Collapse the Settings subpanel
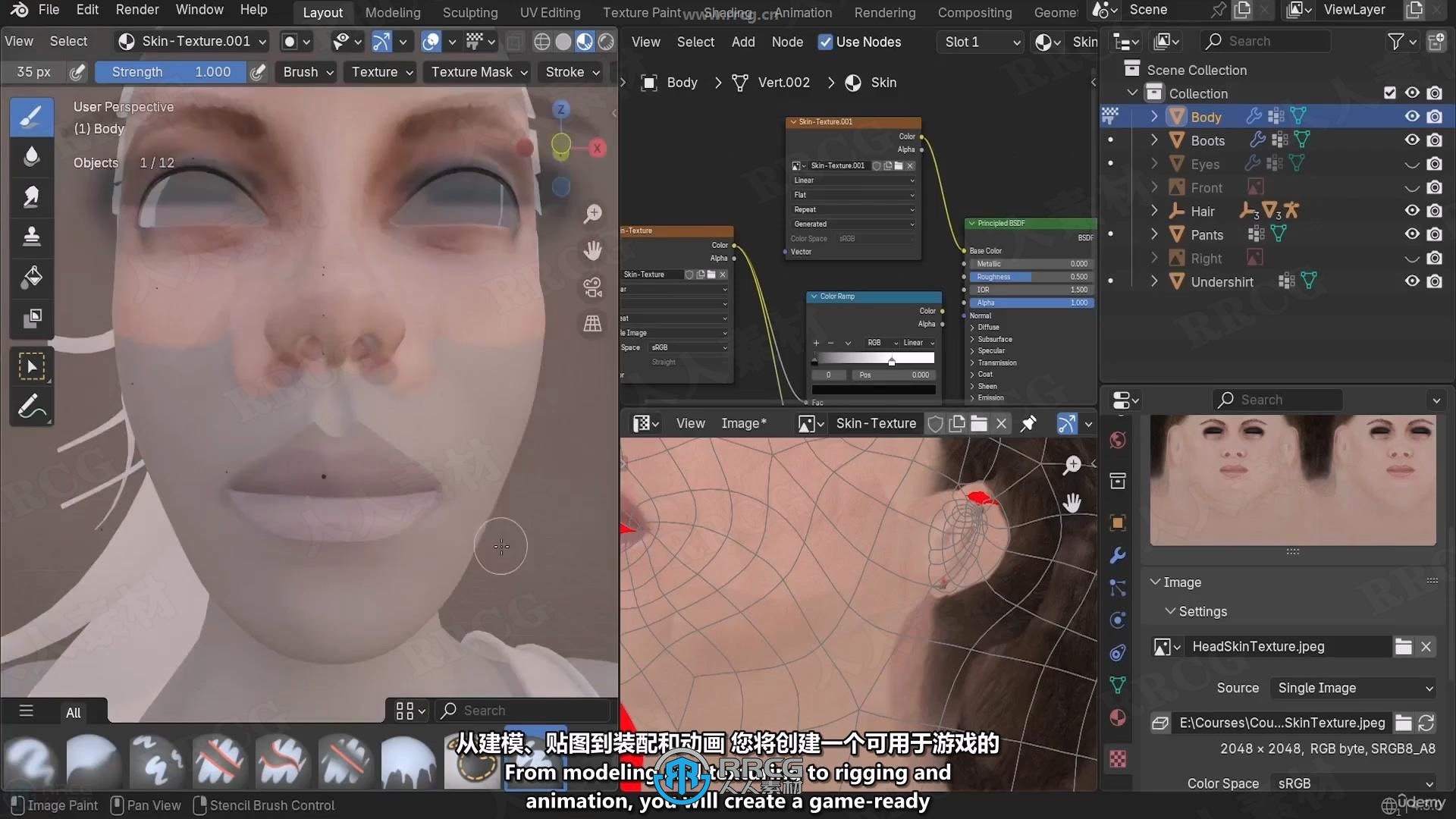This screenshot has height=819, width=1456. [x=1171, y=611]
